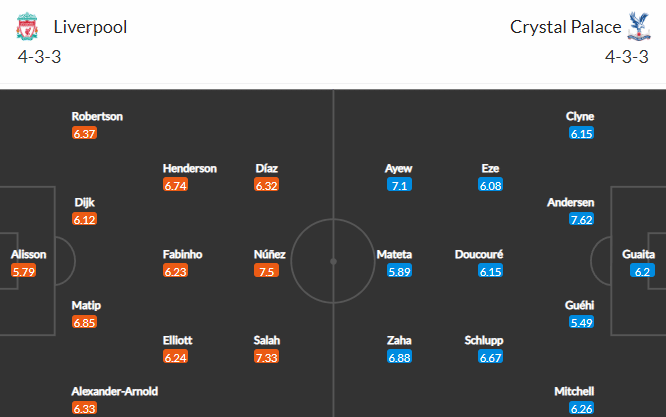Open Fabinho's player details
This screenshot has width=666, height=417.
pos(183,254)
